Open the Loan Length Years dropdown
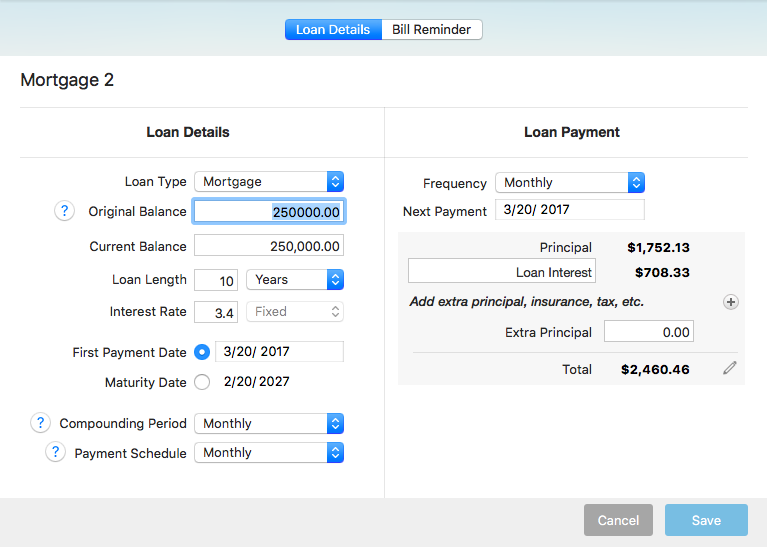This screenshot has width=767, height=547. pos(294,280)
